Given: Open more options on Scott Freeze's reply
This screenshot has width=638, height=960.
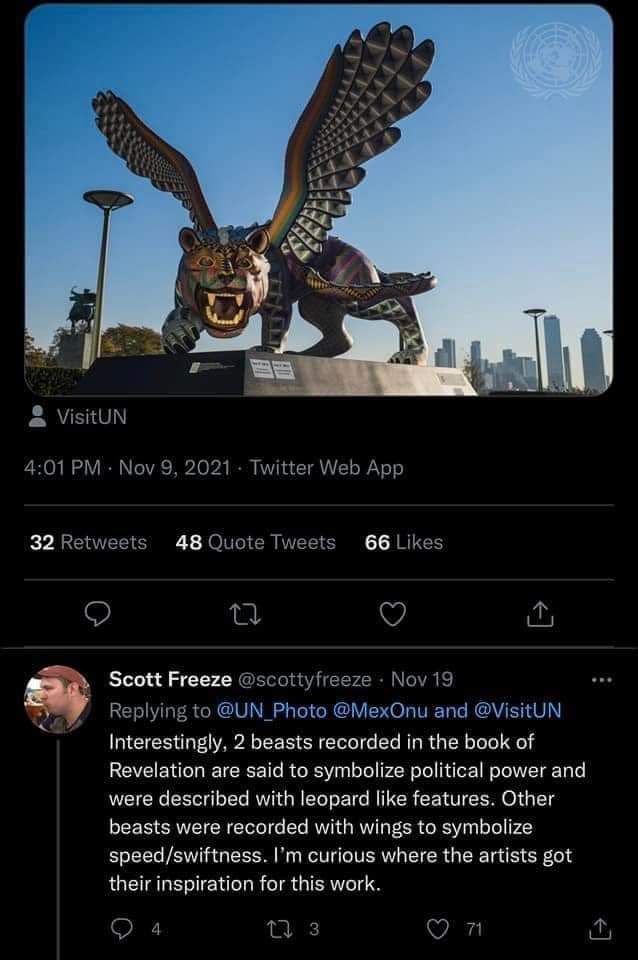Looking at the screenshot, I should tap(600, 679).
